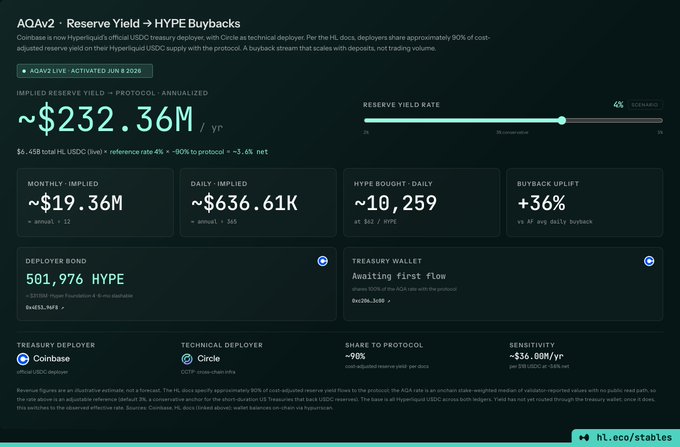Click the 'AQAV2 LIVE · ACTIVATED JUN 8 2026' status badge
680x447 pixels.
click(x=85, y=71)
